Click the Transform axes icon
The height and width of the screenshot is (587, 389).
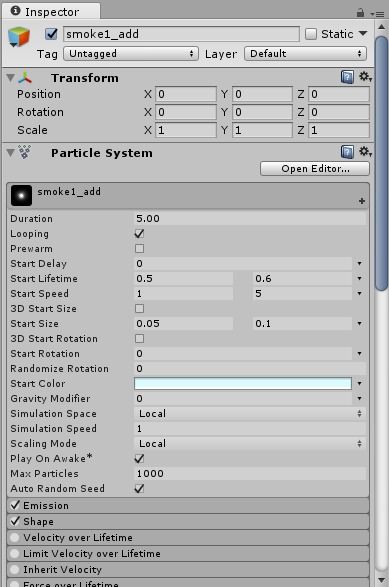[25, 78]
